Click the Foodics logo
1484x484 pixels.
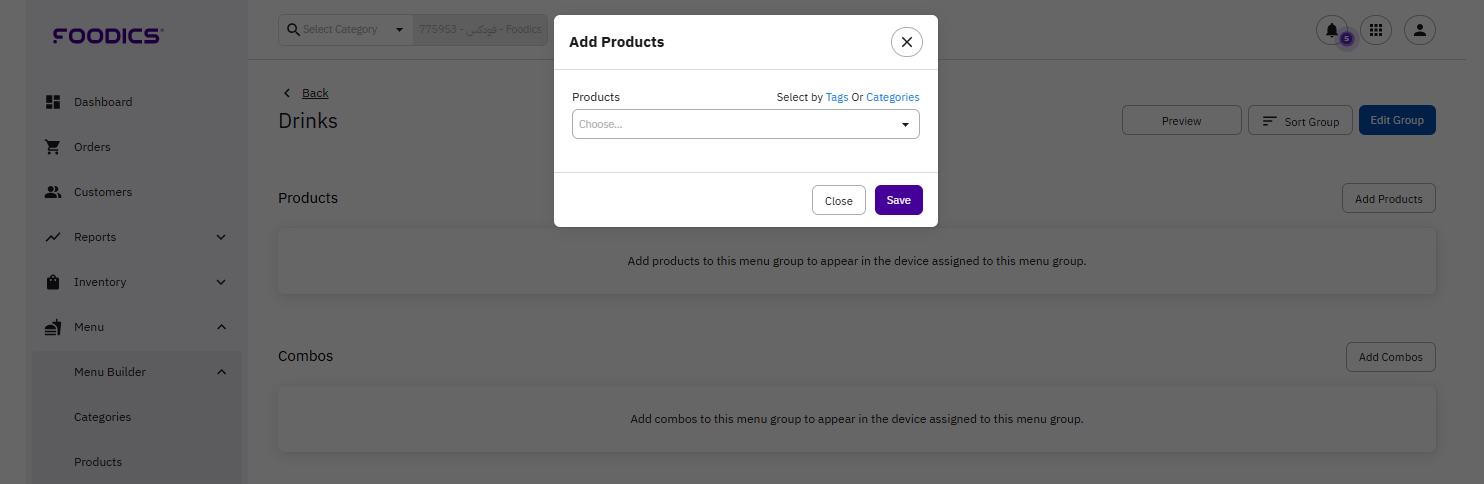107,36
